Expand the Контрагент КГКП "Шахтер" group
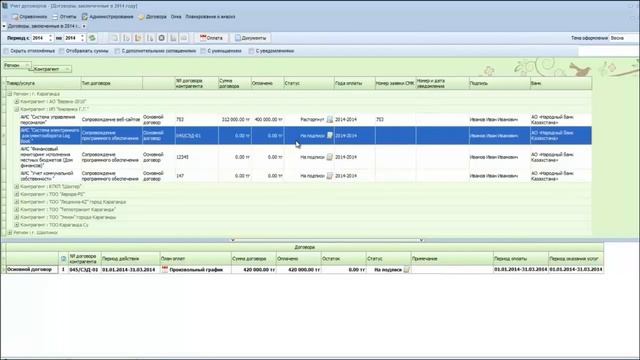This screenshot has width=640, height=360. (17, 187)
